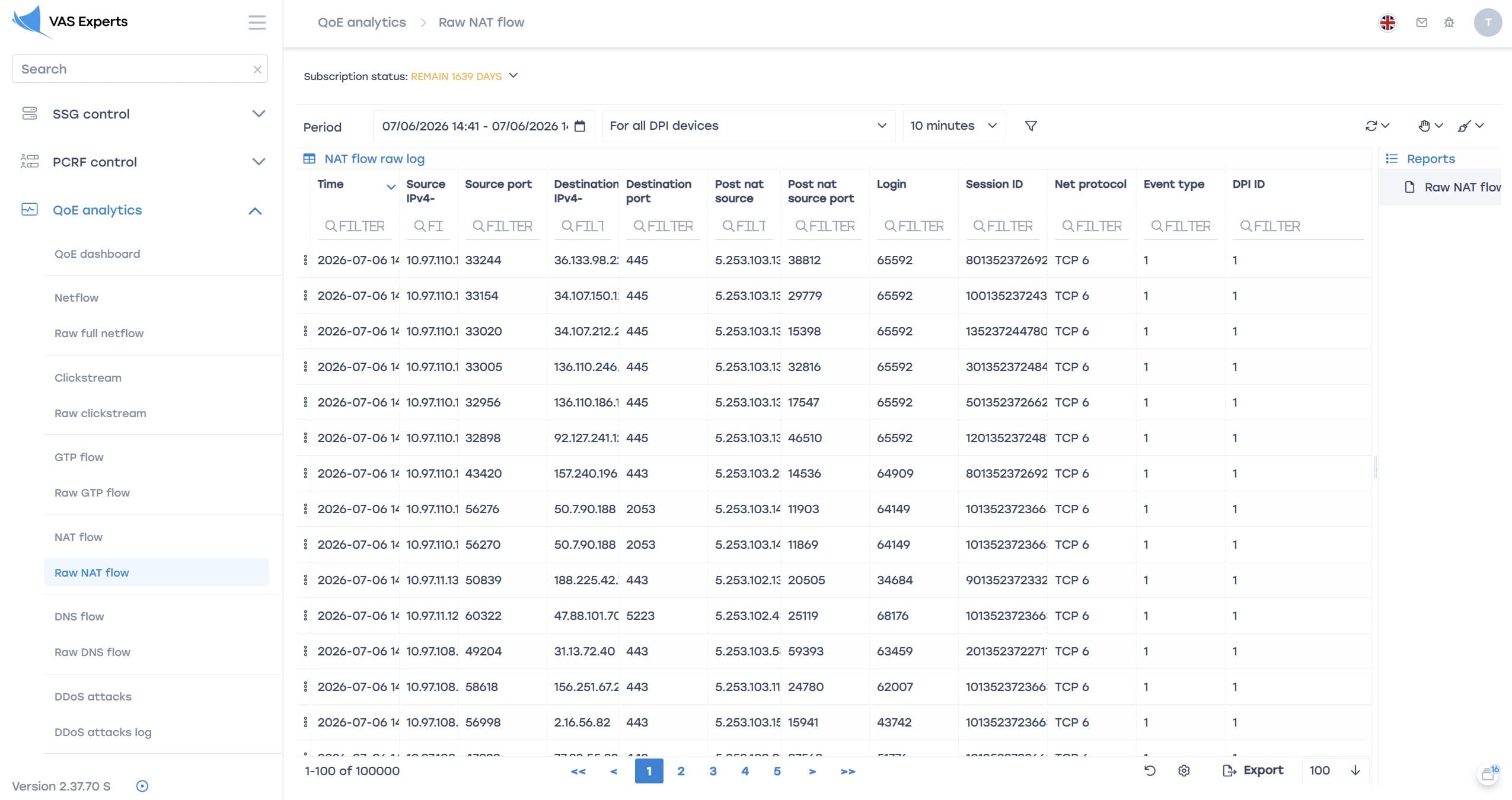Focus the Login column filter
Viewport: 1512px width, 800px height.
[x=914, y=226]
